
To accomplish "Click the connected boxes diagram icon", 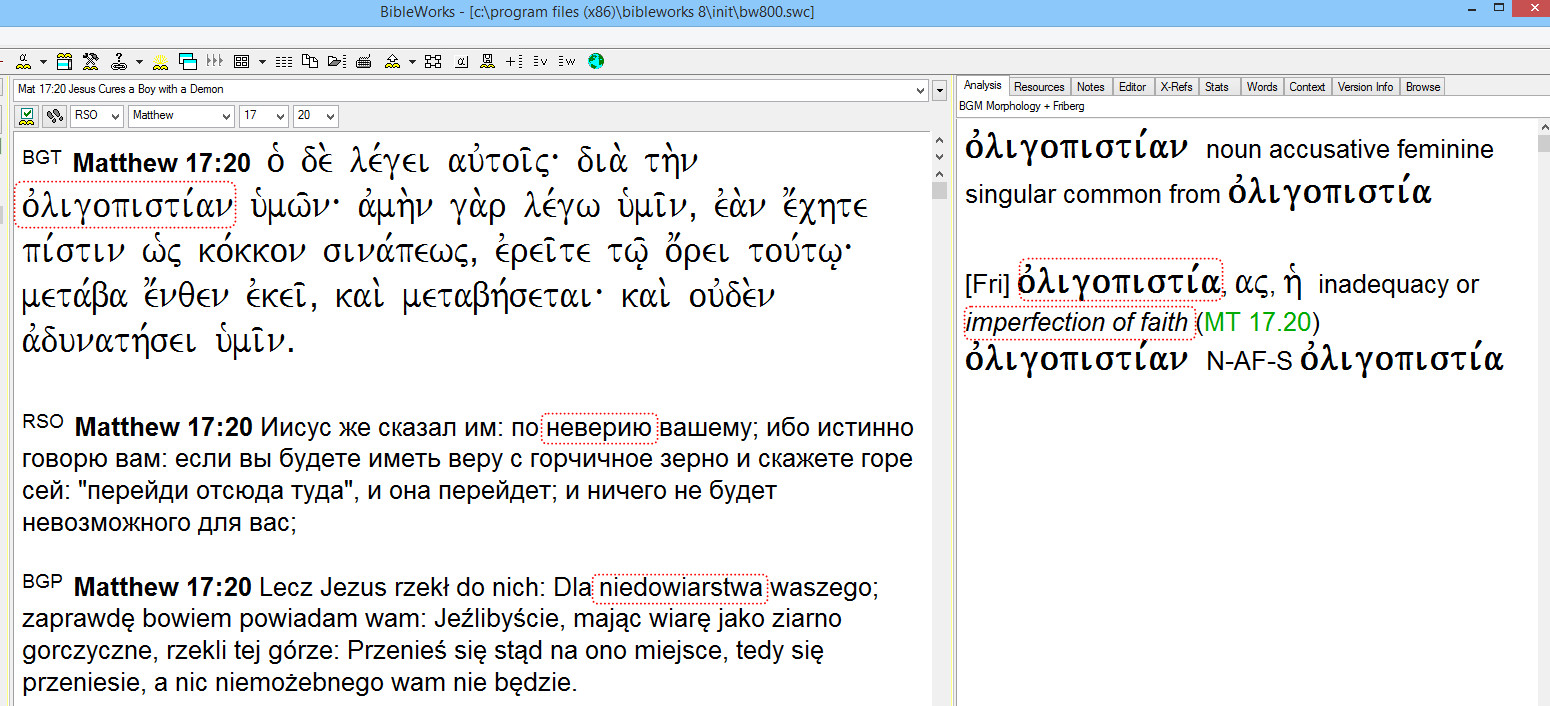I will coord(433,61).
